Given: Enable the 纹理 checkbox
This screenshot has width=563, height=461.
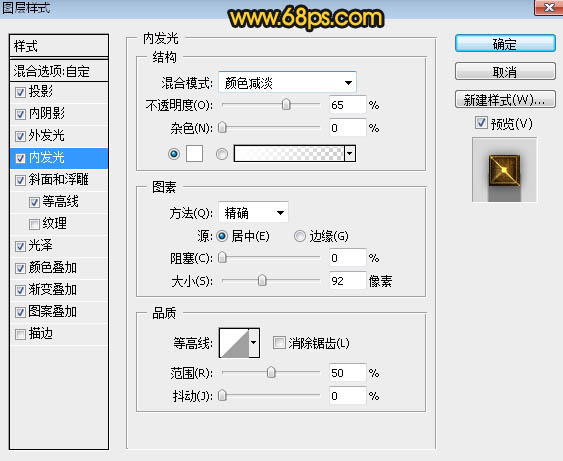Looking at the screenshot, I should [x=34, y=224].
